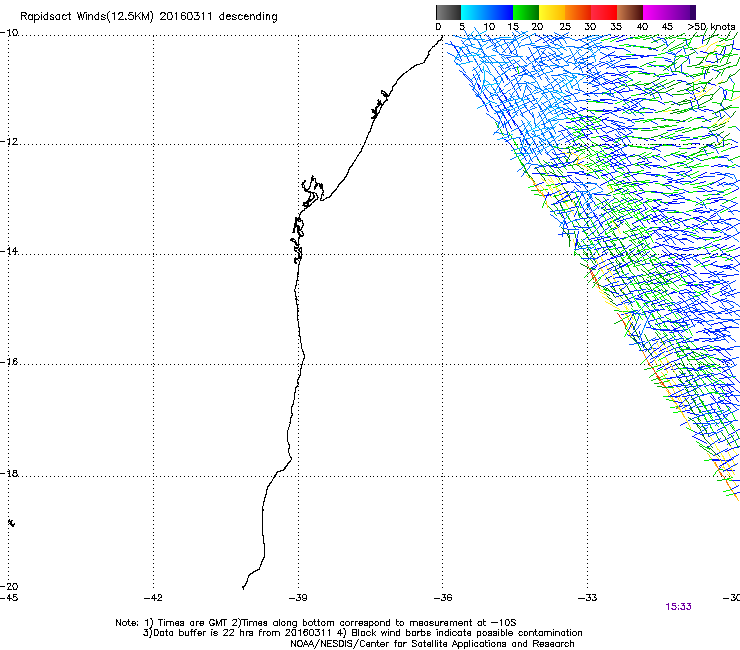The width and height of the screenshot is (740, 650).
Task: Select the brown 35-40 knots legend swatch
Action: coord(630,12)
